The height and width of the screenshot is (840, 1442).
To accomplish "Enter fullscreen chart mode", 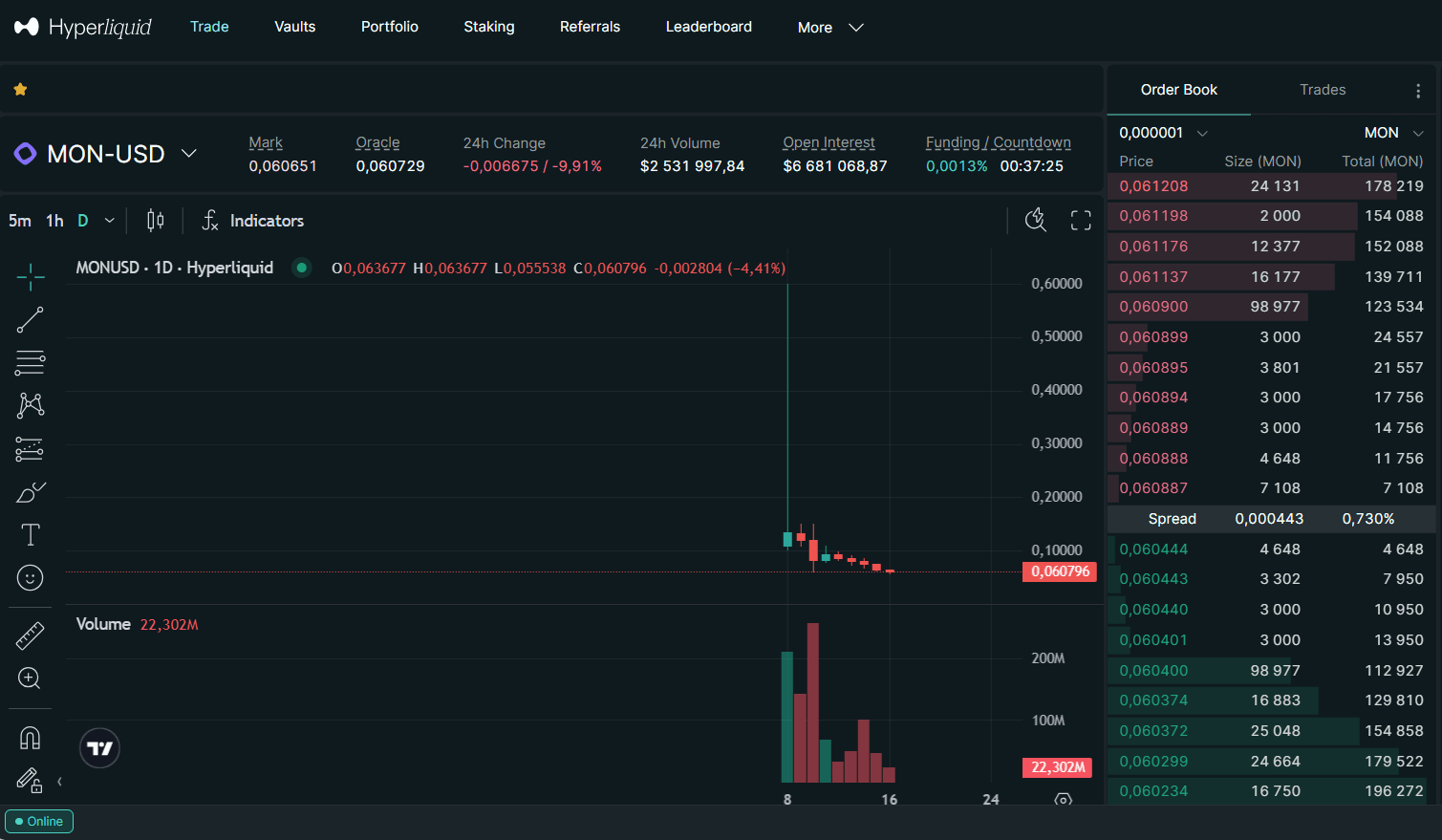I will pyautogui.click(x=1081, y=221).
